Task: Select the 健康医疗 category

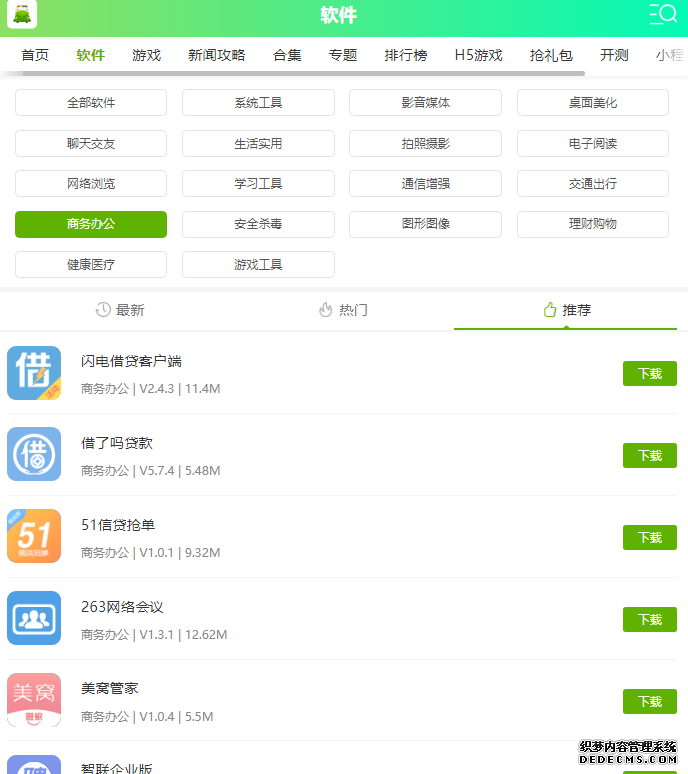Action: (91, 265)
